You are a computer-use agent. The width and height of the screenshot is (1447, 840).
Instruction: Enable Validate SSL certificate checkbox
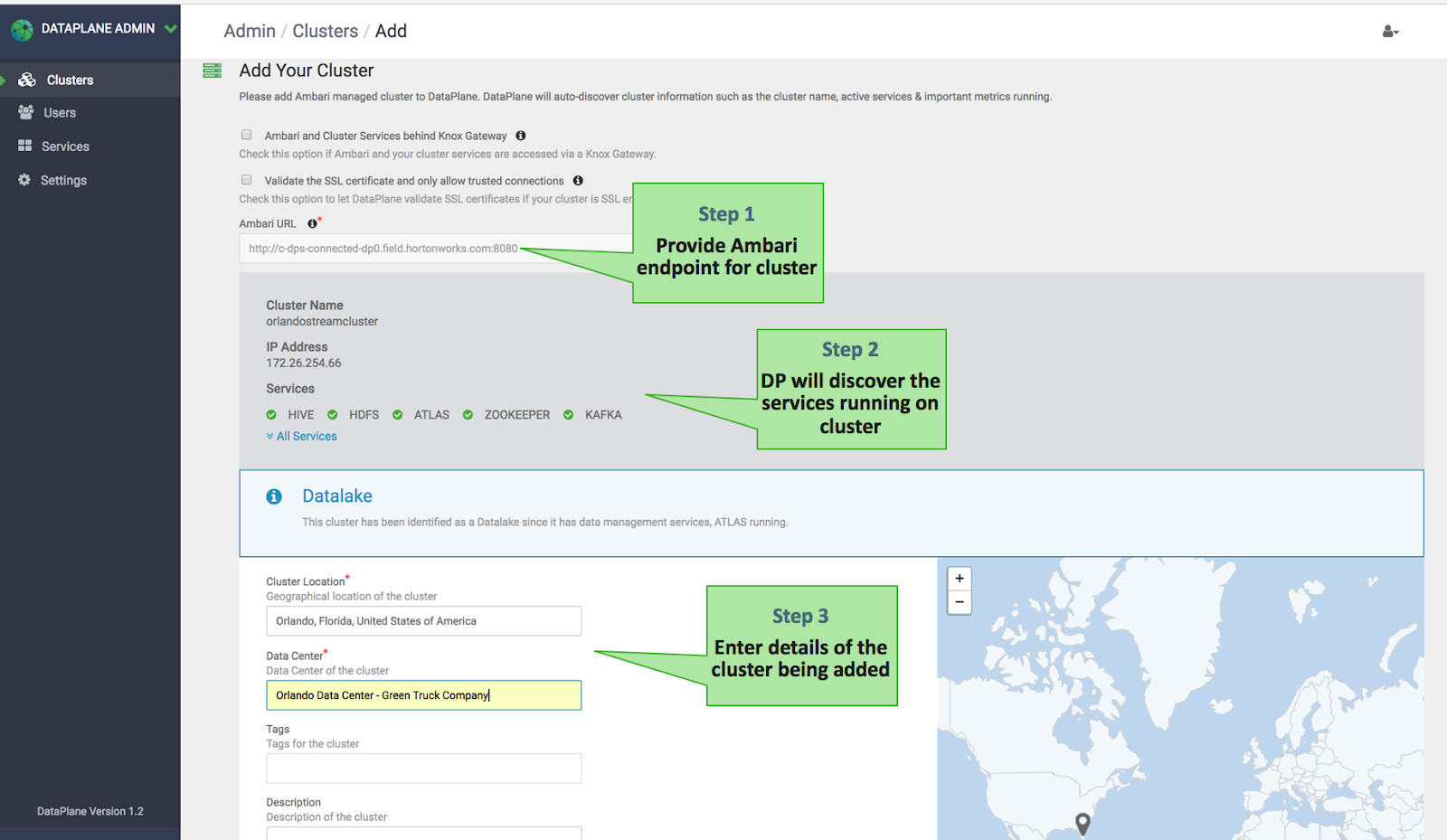coord(246,180)
